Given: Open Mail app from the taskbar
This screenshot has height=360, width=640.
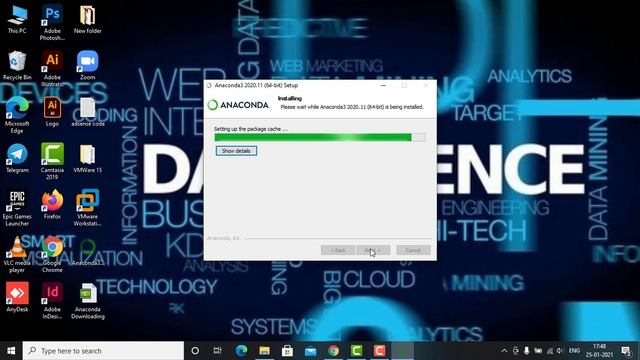Looking at the screenshot, I should pyautogui.click(x=311, y=351).
